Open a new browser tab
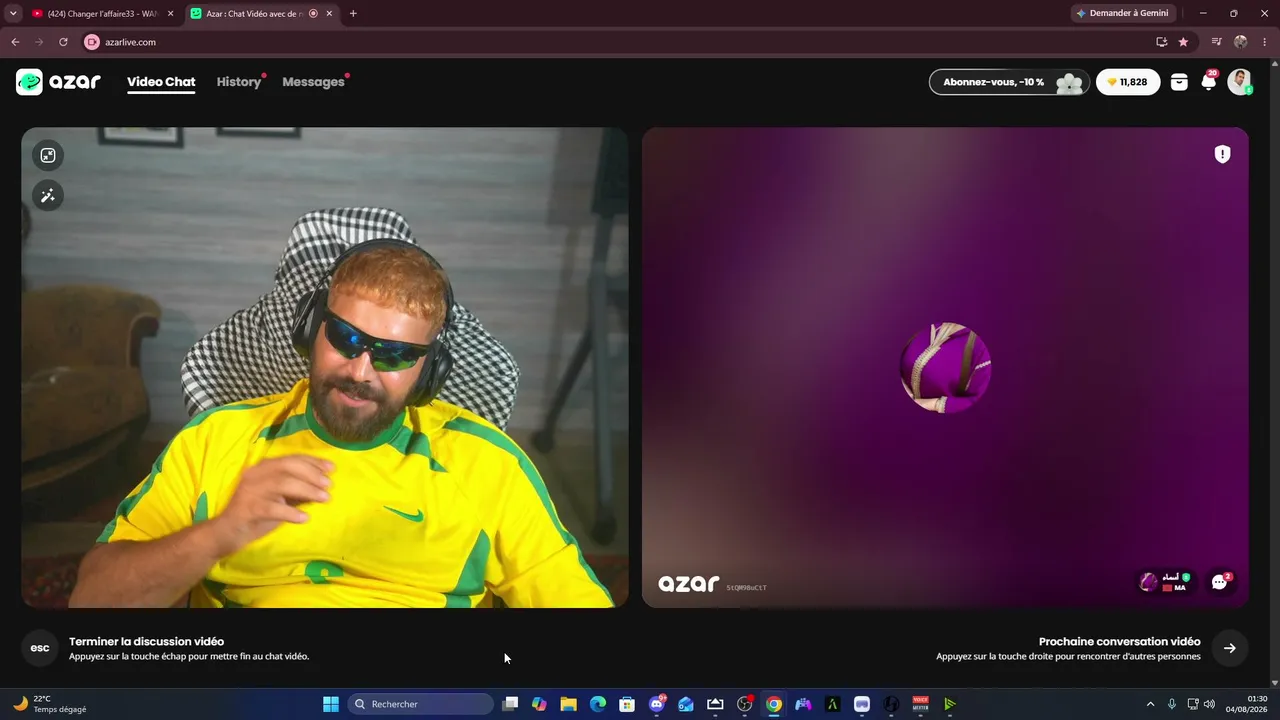Screen dimensions: 1280x720 click(x=353, y=13)
